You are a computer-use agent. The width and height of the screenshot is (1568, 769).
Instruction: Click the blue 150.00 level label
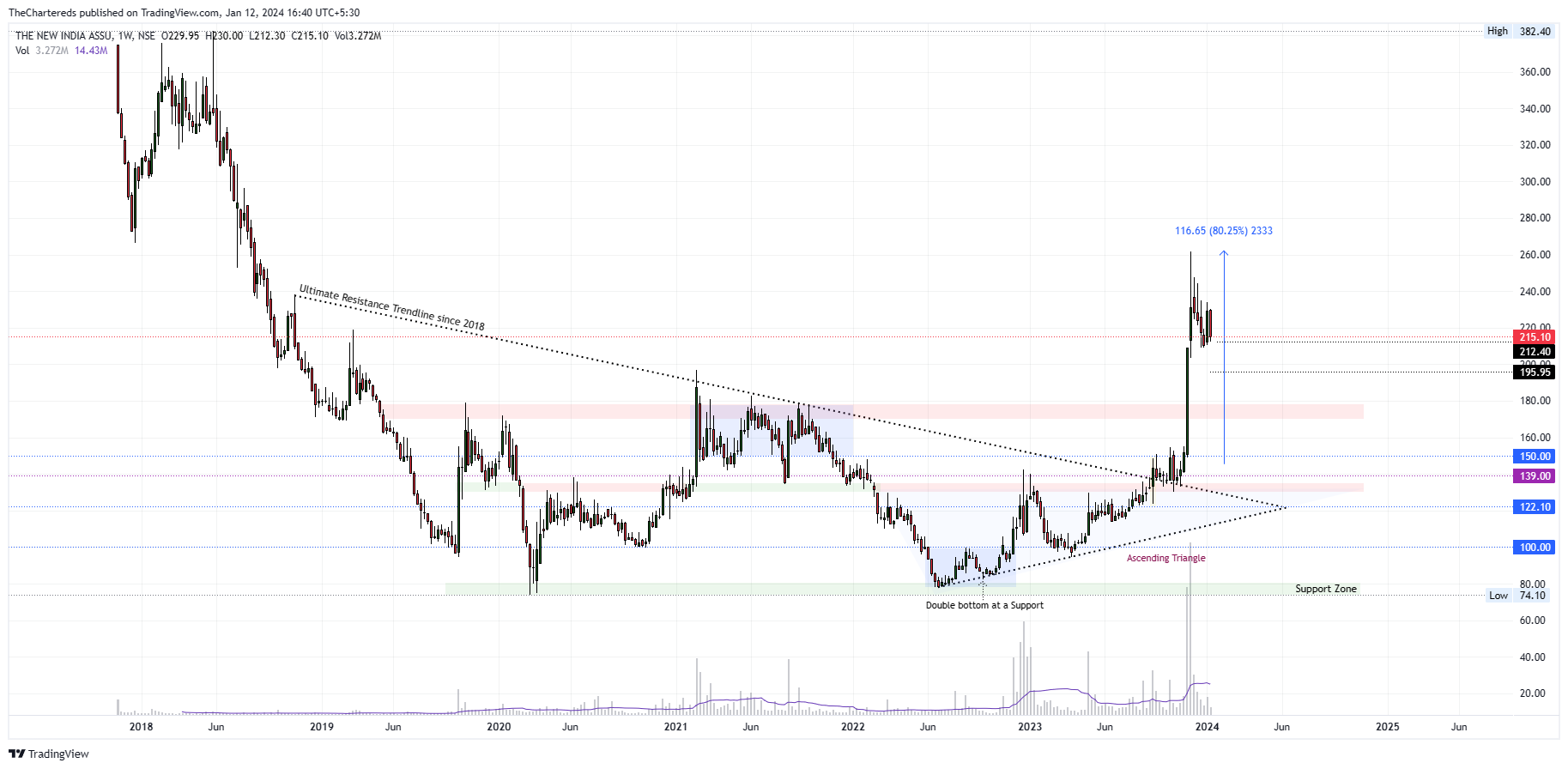(1535, 457)
